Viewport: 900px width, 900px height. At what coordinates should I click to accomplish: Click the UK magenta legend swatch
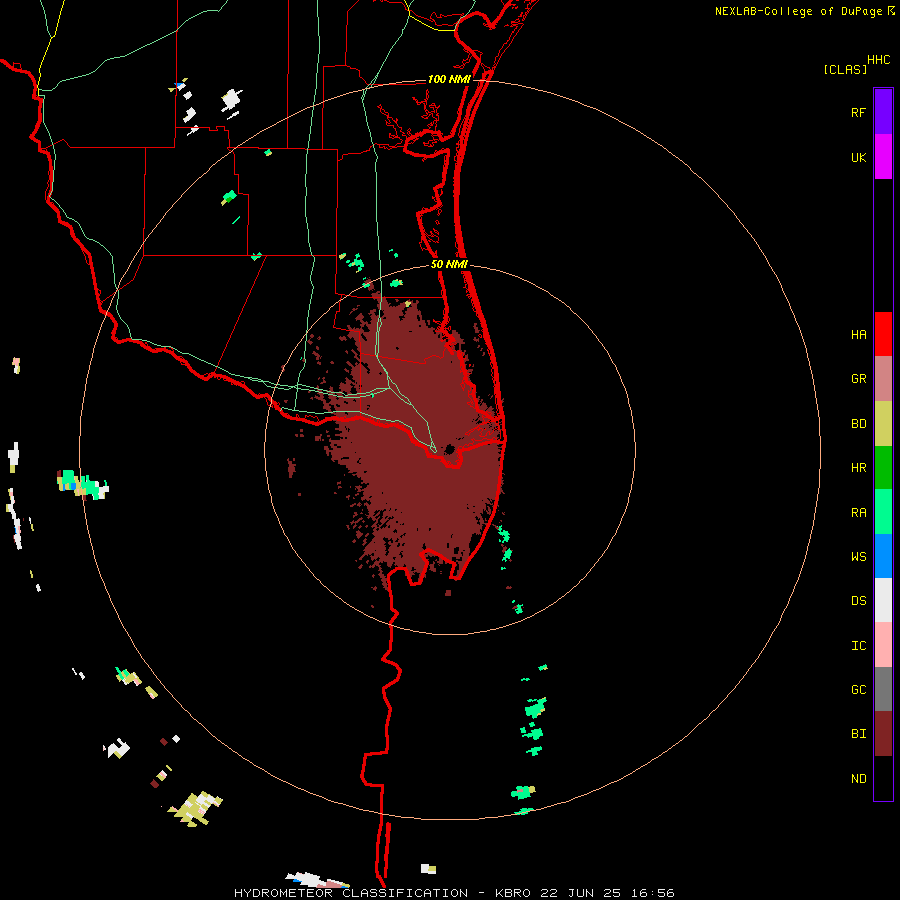pyautogui.click(x=883, y=157)
